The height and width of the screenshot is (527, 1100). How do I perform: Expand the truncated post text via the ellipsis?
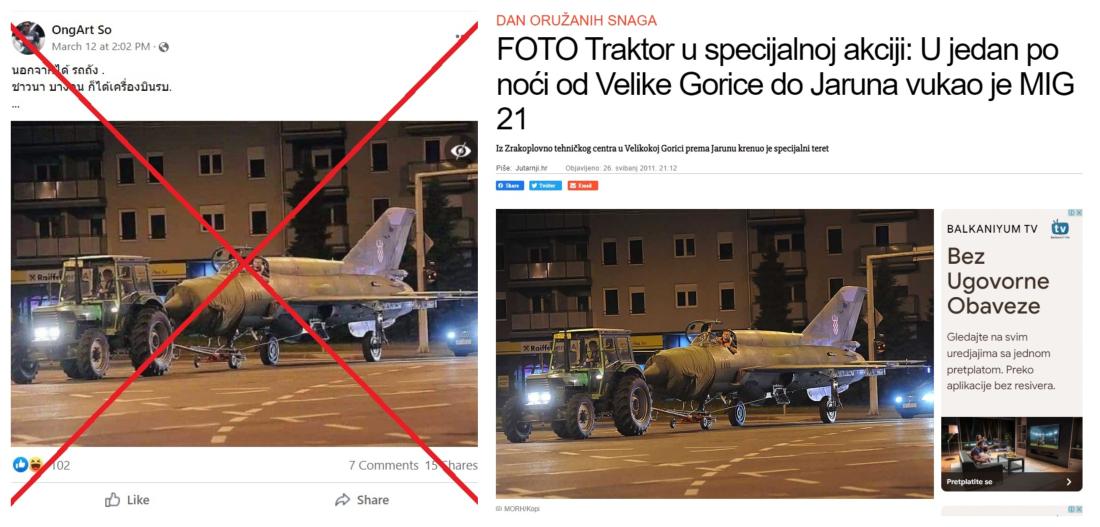[x=16, y=104]
